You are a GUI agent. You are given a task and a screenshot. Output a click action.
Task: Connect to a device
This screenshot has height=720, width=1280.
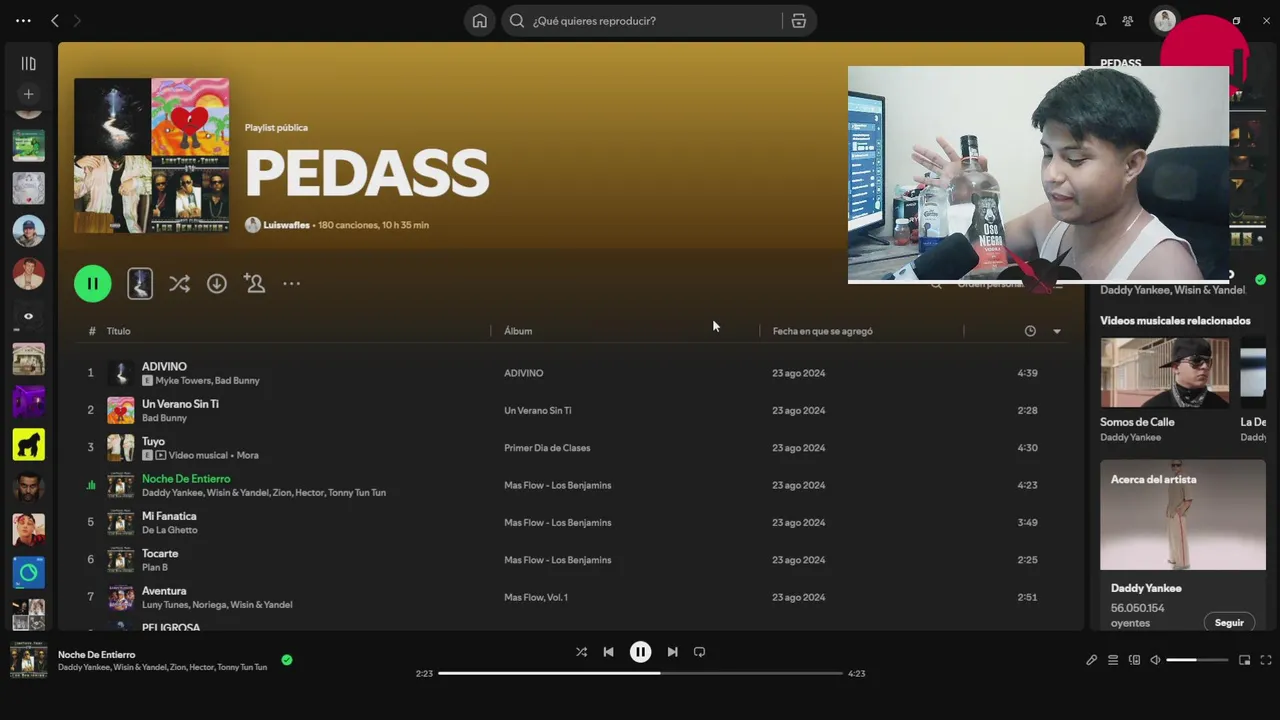1134,660
